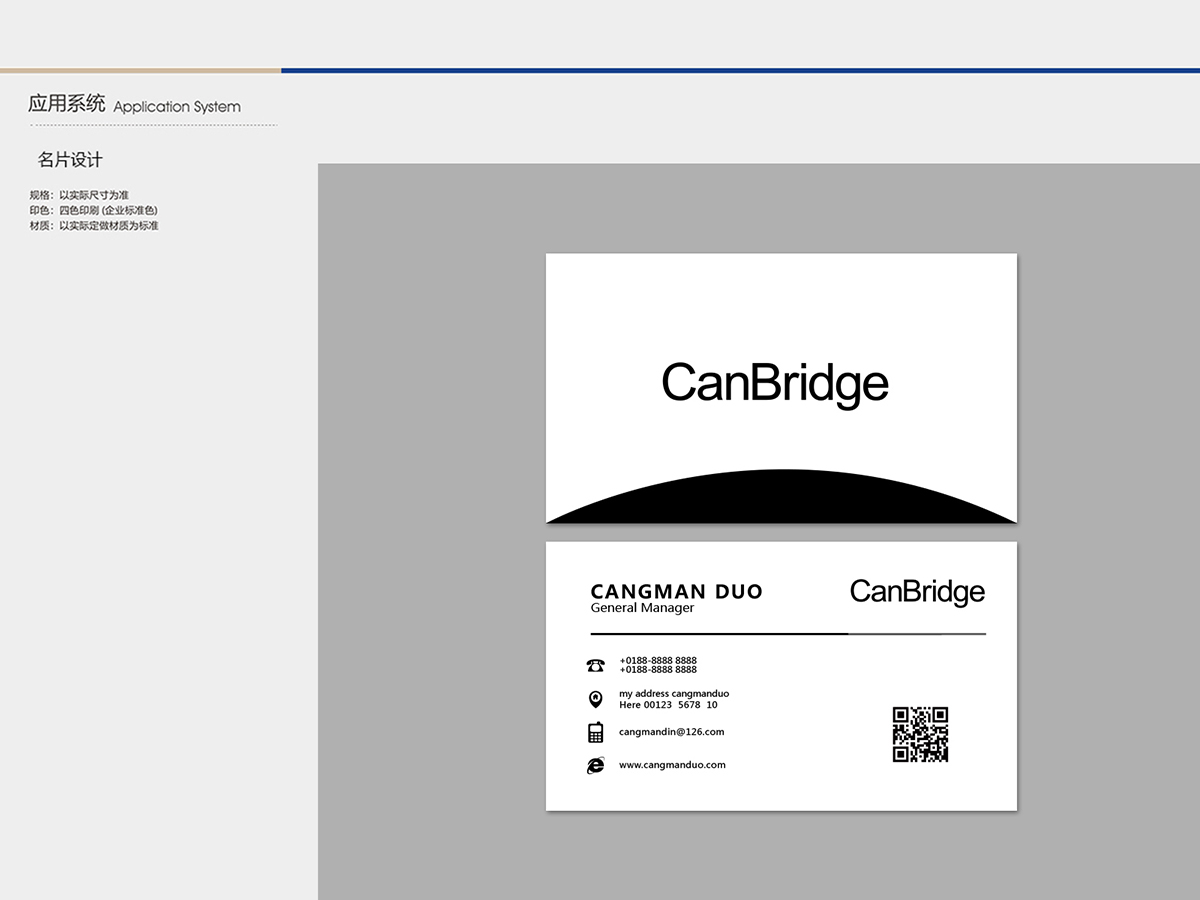Click the small CanBridge logo on the card back
This screenshot has width=1200, height=900.
[916, 591]
